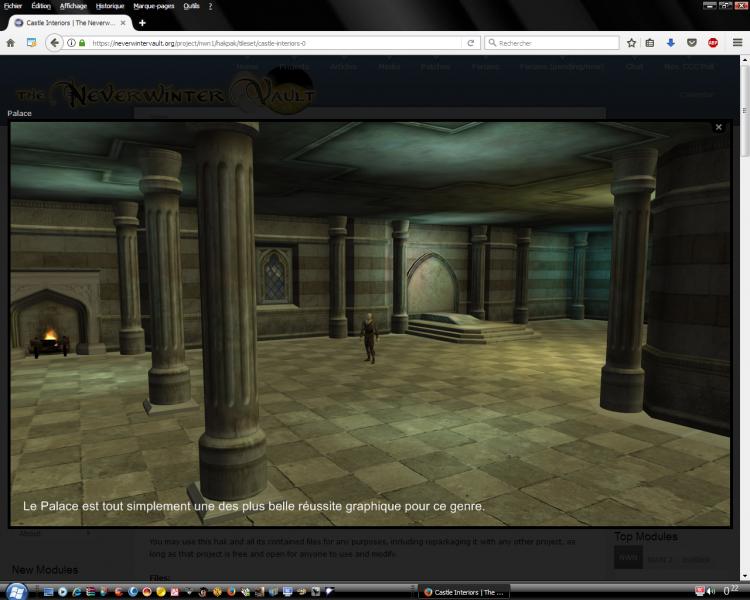Open the Édition menu
750x600 pixels.
[x=41, y=6]
